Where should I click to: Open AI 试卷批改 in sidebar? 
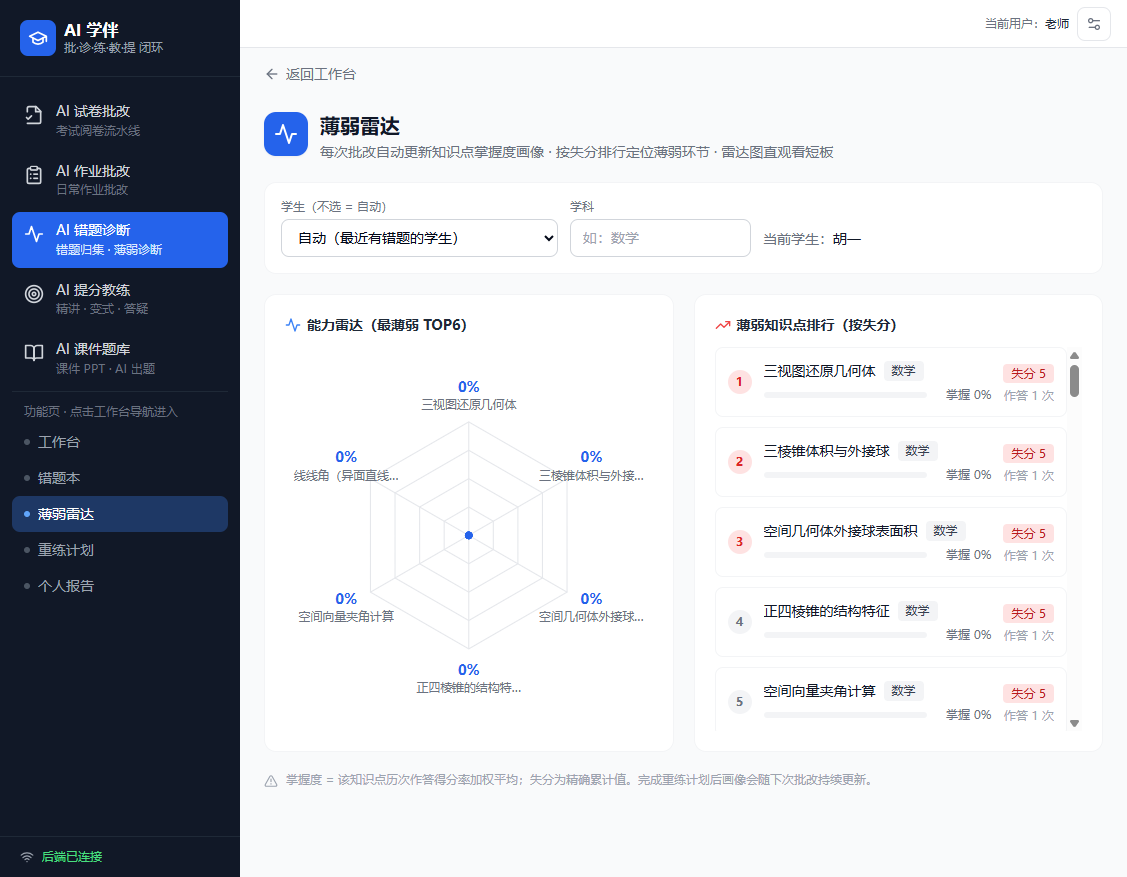coord(120,120)
